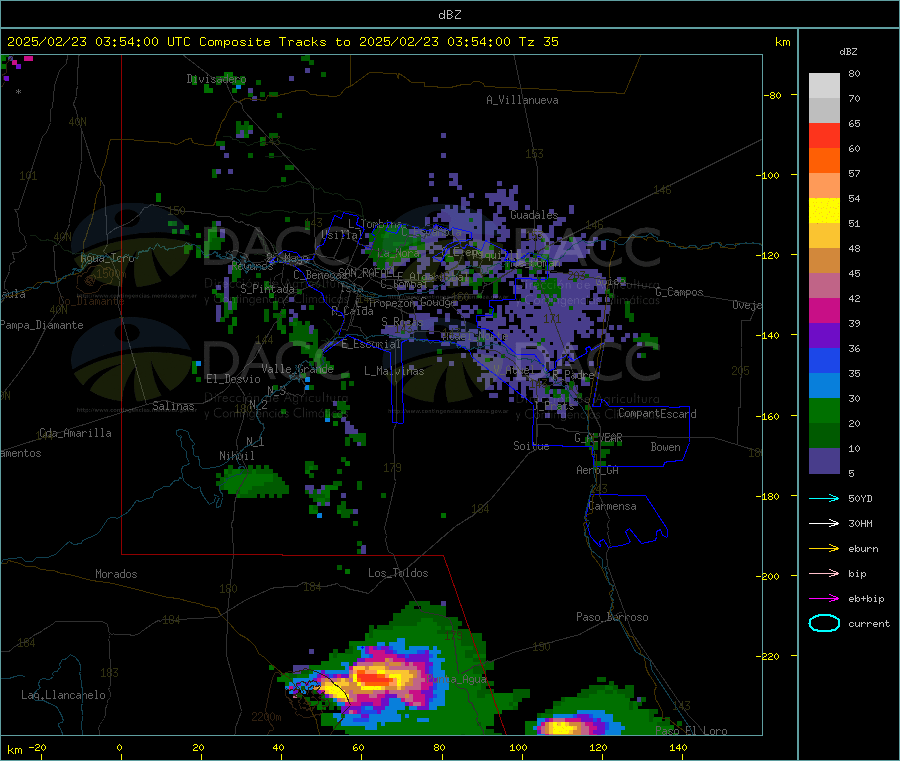Click the eb+bip magenta arrow legend icon
The image size is (900, 761).
coord(824,598)
